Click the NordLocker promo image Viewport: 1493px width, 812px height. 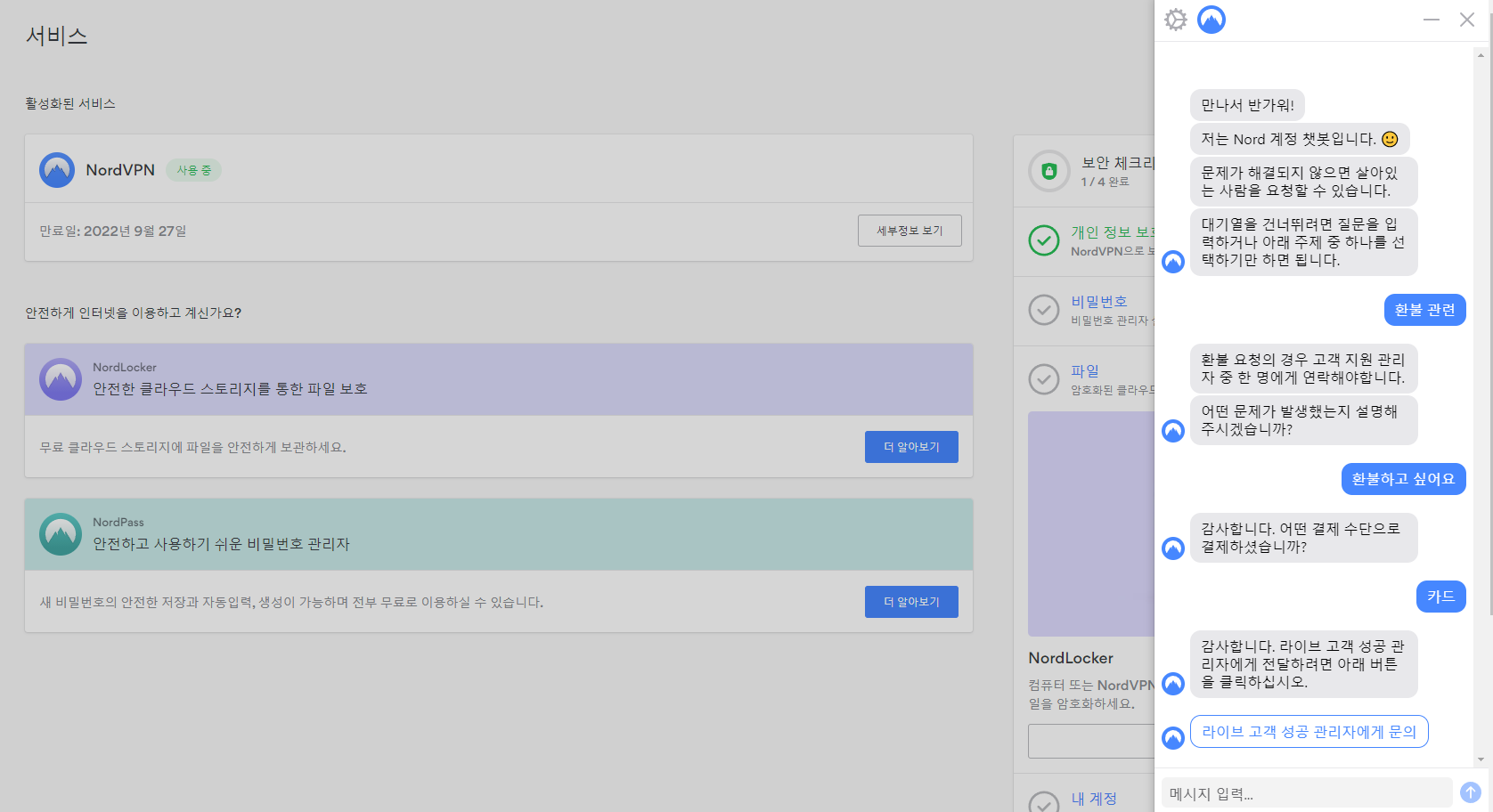pos(1091,524)
